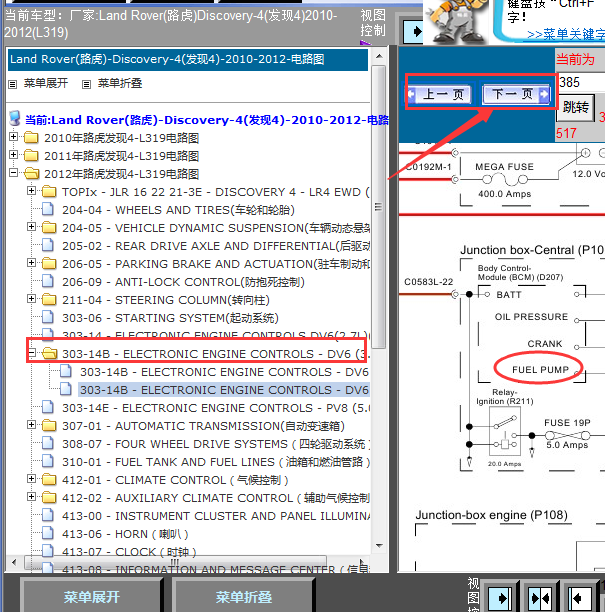The width and height of the screenshot is (605, 612).
Task: Click the horizontal scrollbar left arrow
Action: (x=14, y=562)
